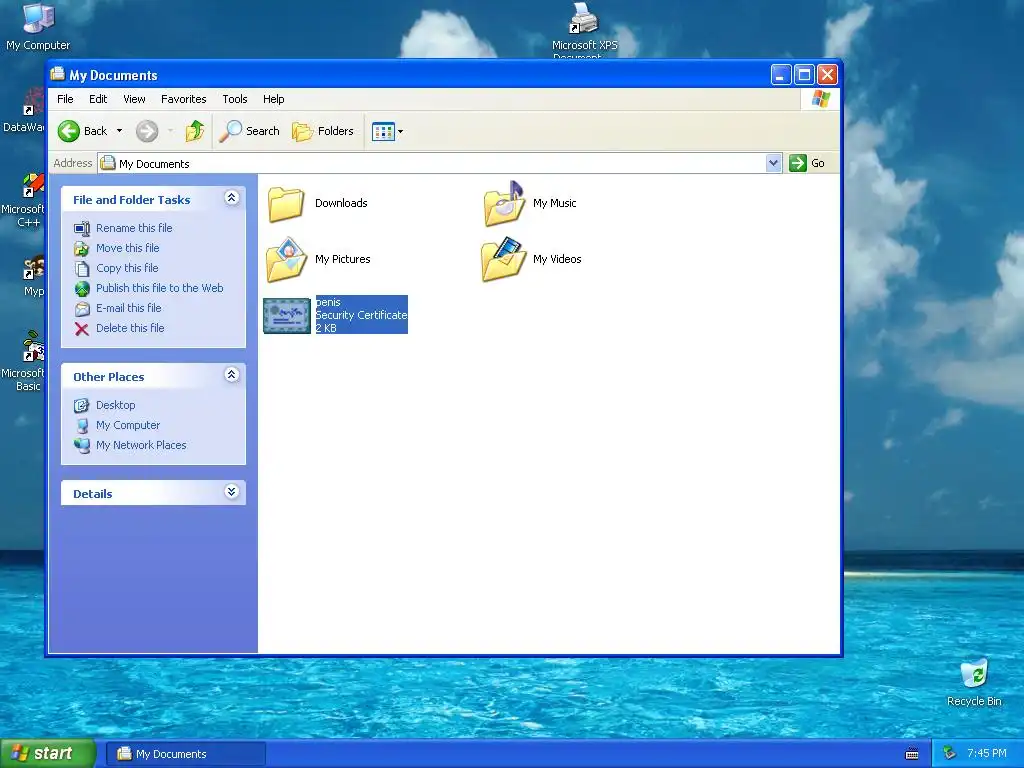Open the Favorites menu

[x=184, y=99]
